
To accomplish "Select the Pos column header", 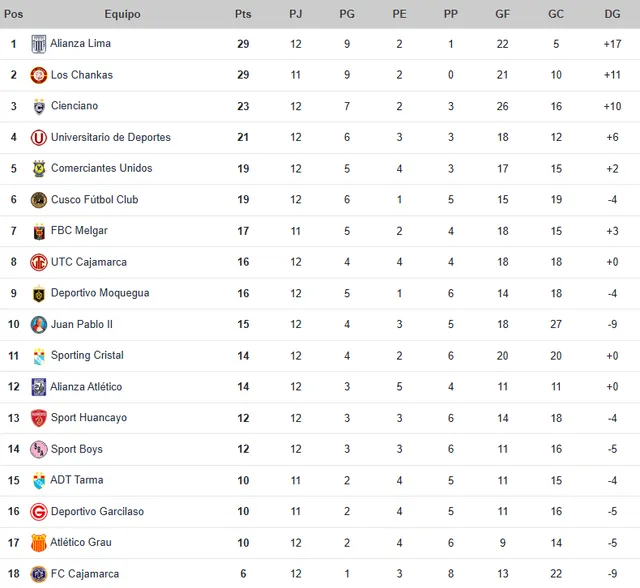I will click(14, 14).
